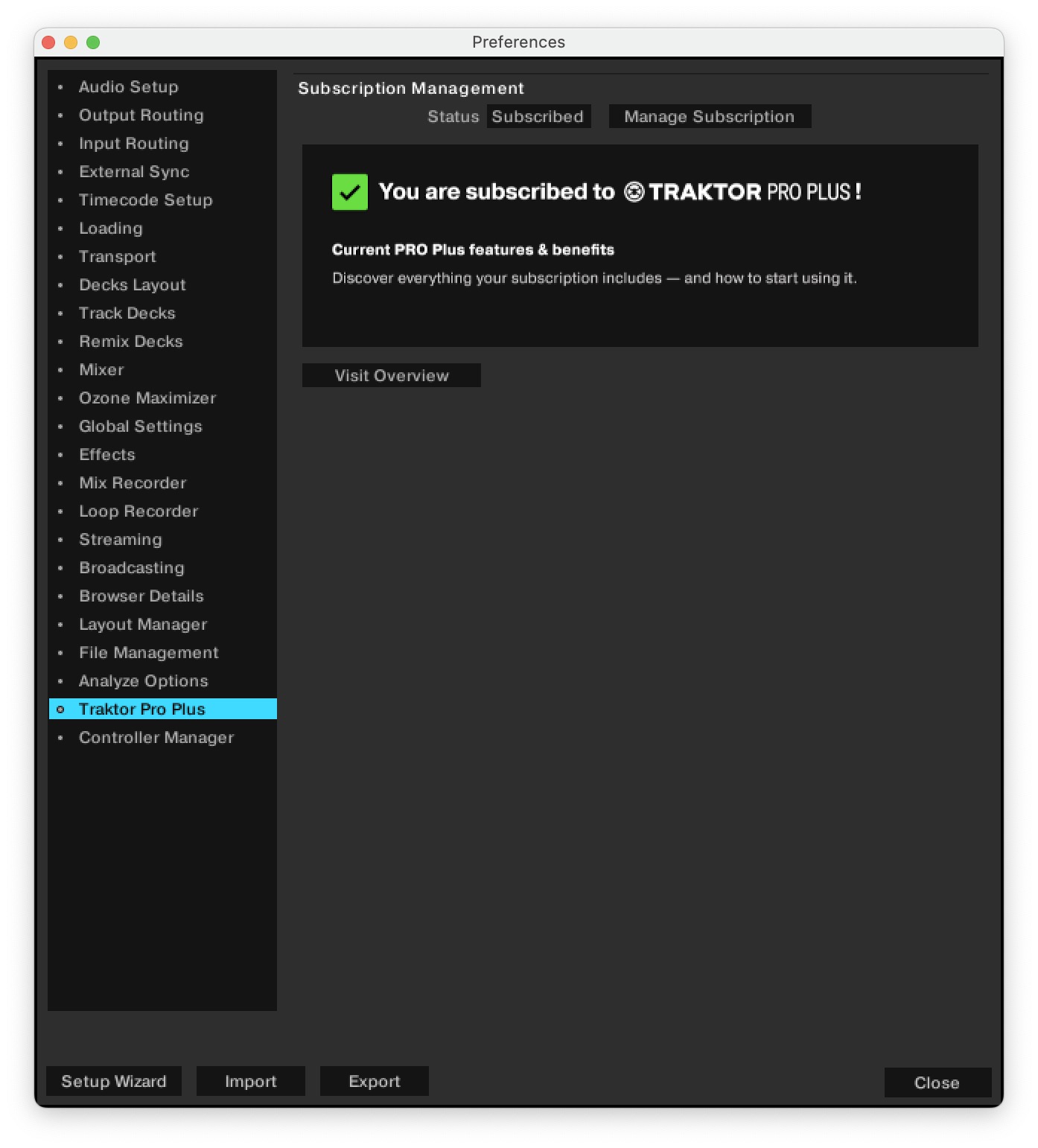Open Audio Setup preferences

[x=128, y=87]
